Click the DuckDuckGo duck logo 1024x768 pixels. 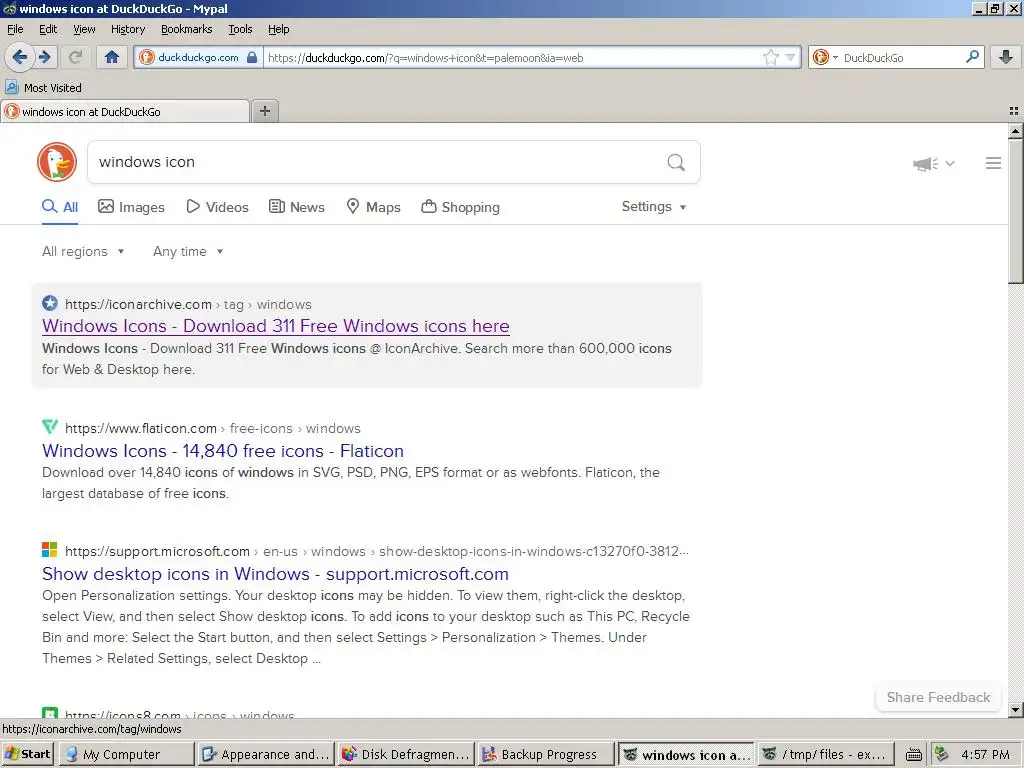click(57, 162)
